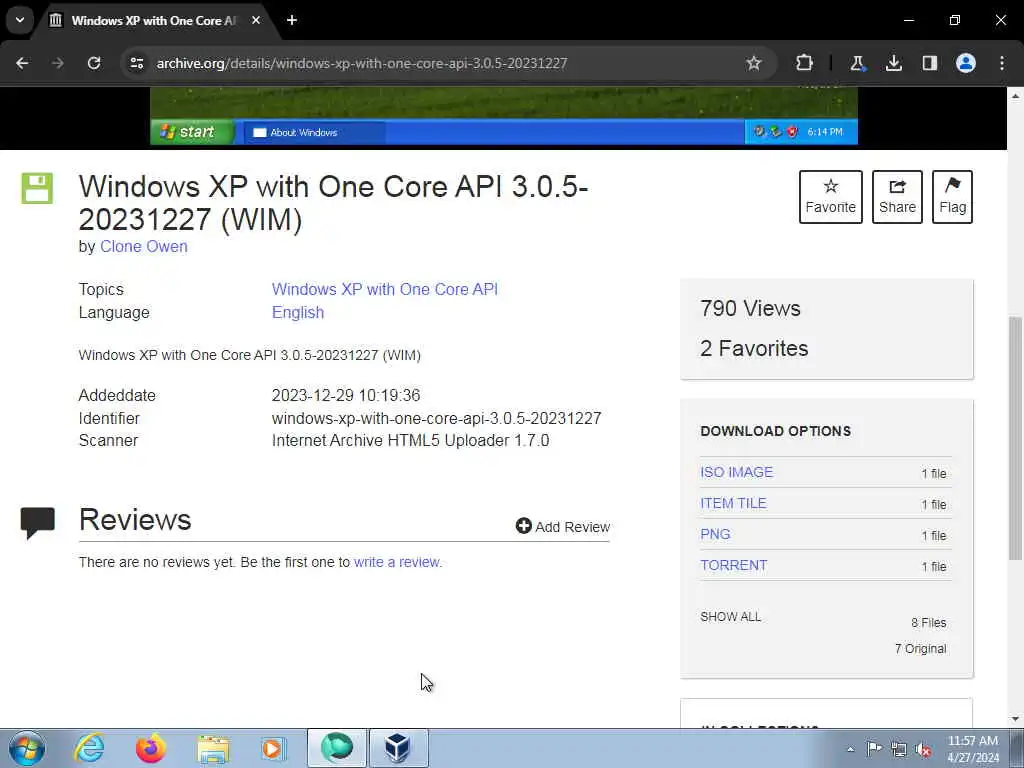Screen dimensions: 1024x768
Task: Open the Windows Start orb
Action: (x=27, y=748)
